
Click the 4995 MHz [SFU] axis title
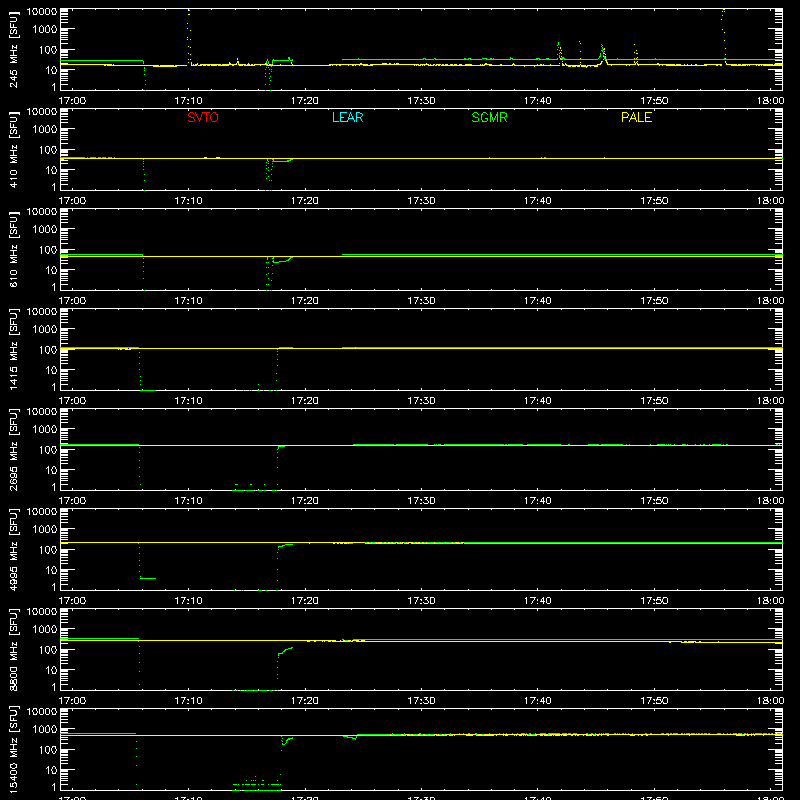[14, 549]
